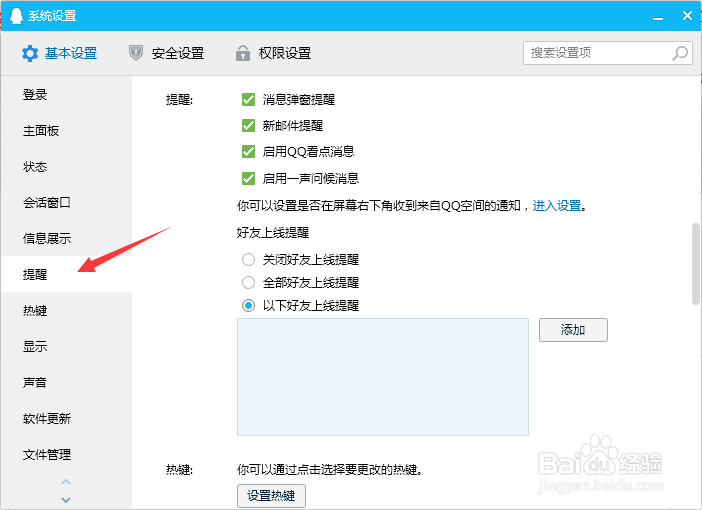Disable 启用QQ看点消息 checkbox

pos(248,151)
